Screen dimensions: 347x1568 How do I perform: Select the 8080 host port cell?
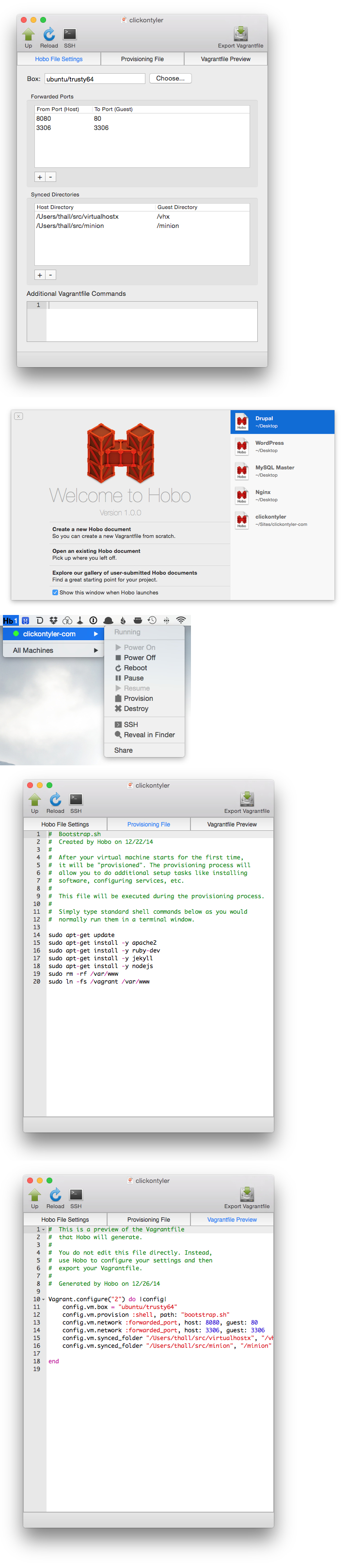click(63, 119)
